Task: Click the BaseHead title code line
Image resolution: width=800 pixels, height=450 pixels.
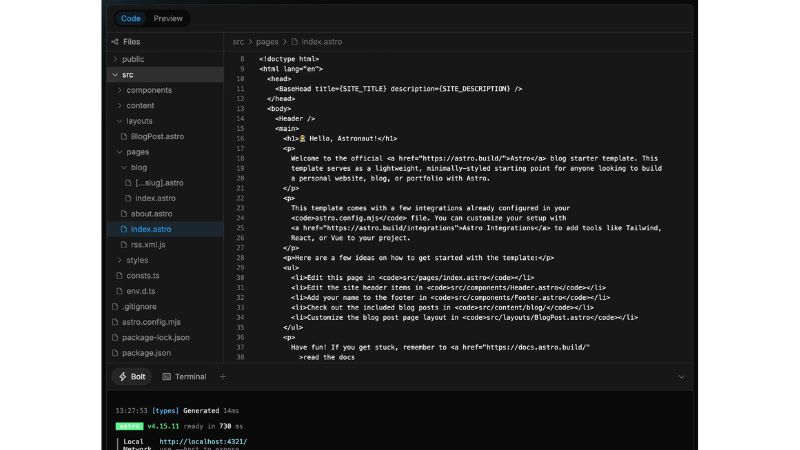Action: tap(398, 89)
